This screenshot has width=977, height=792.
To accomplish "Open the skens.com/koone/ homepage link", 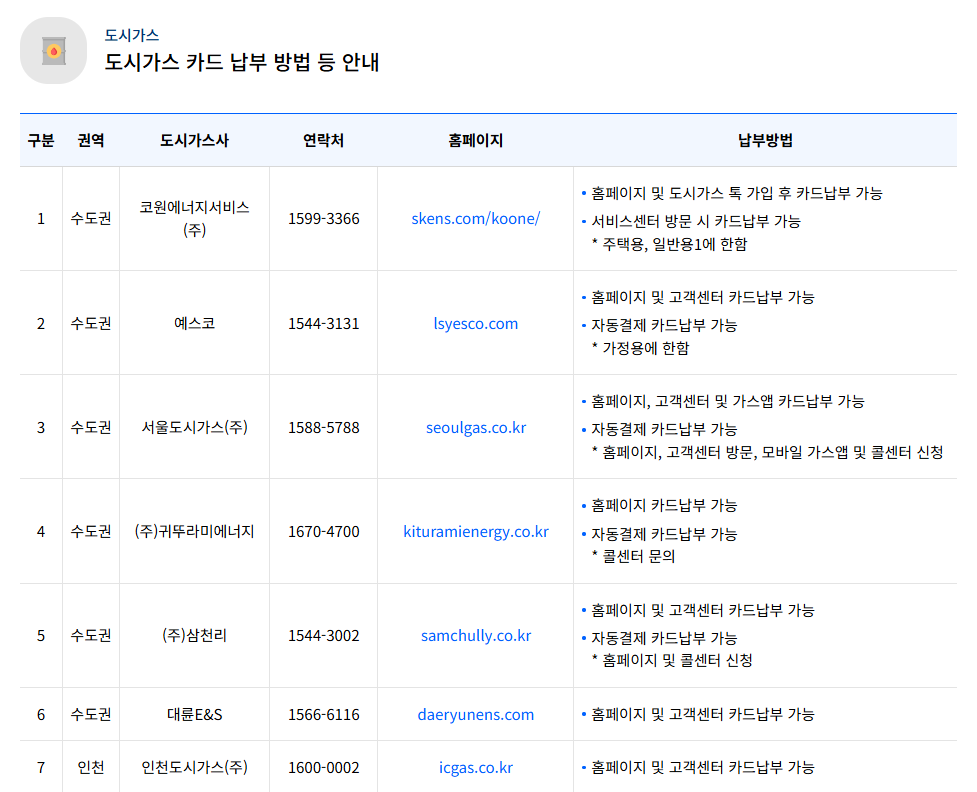I will tap(475, 219).
